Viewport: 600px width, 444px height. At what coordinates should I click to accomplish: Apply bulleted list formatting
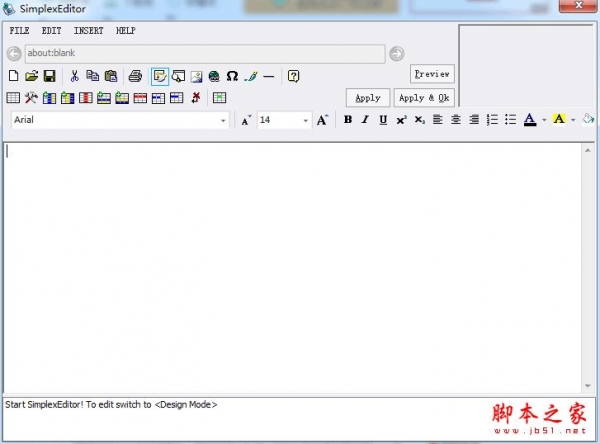click(x=510, y=120)
